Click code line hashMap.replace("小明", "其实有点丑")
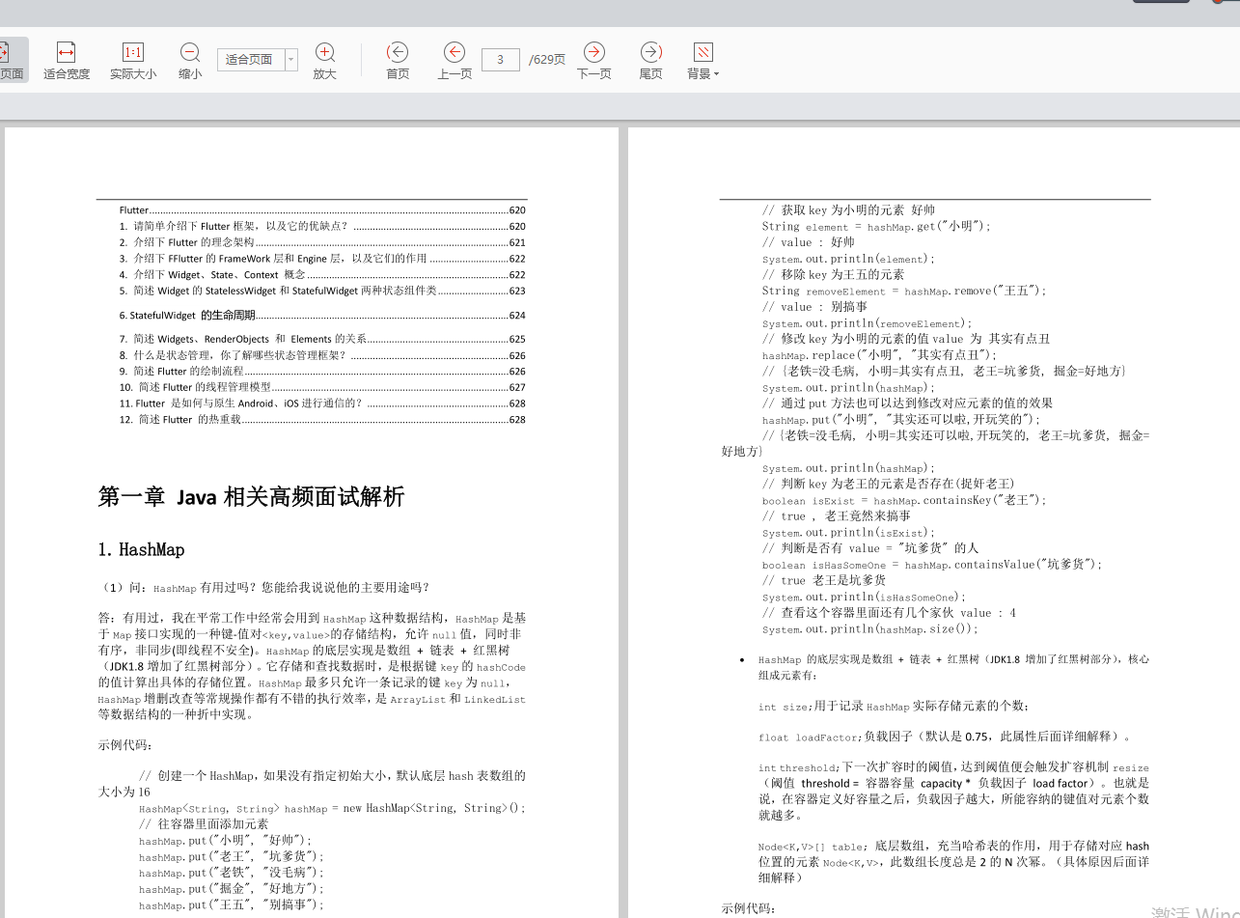This screenshot has height=918, width=1240. (x=880, y=355)
